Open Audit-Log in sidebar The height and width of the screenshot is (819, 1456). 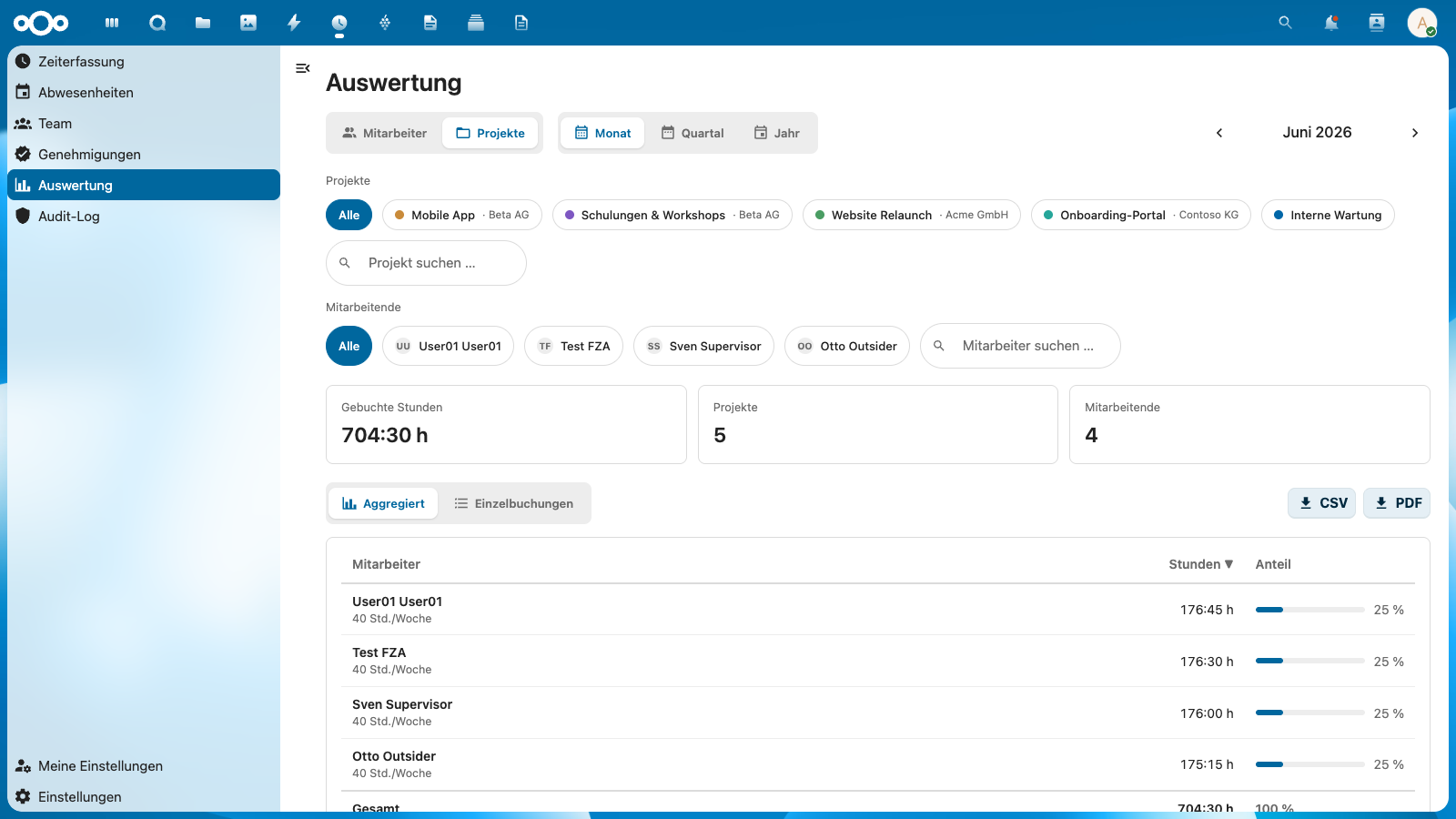144,217
